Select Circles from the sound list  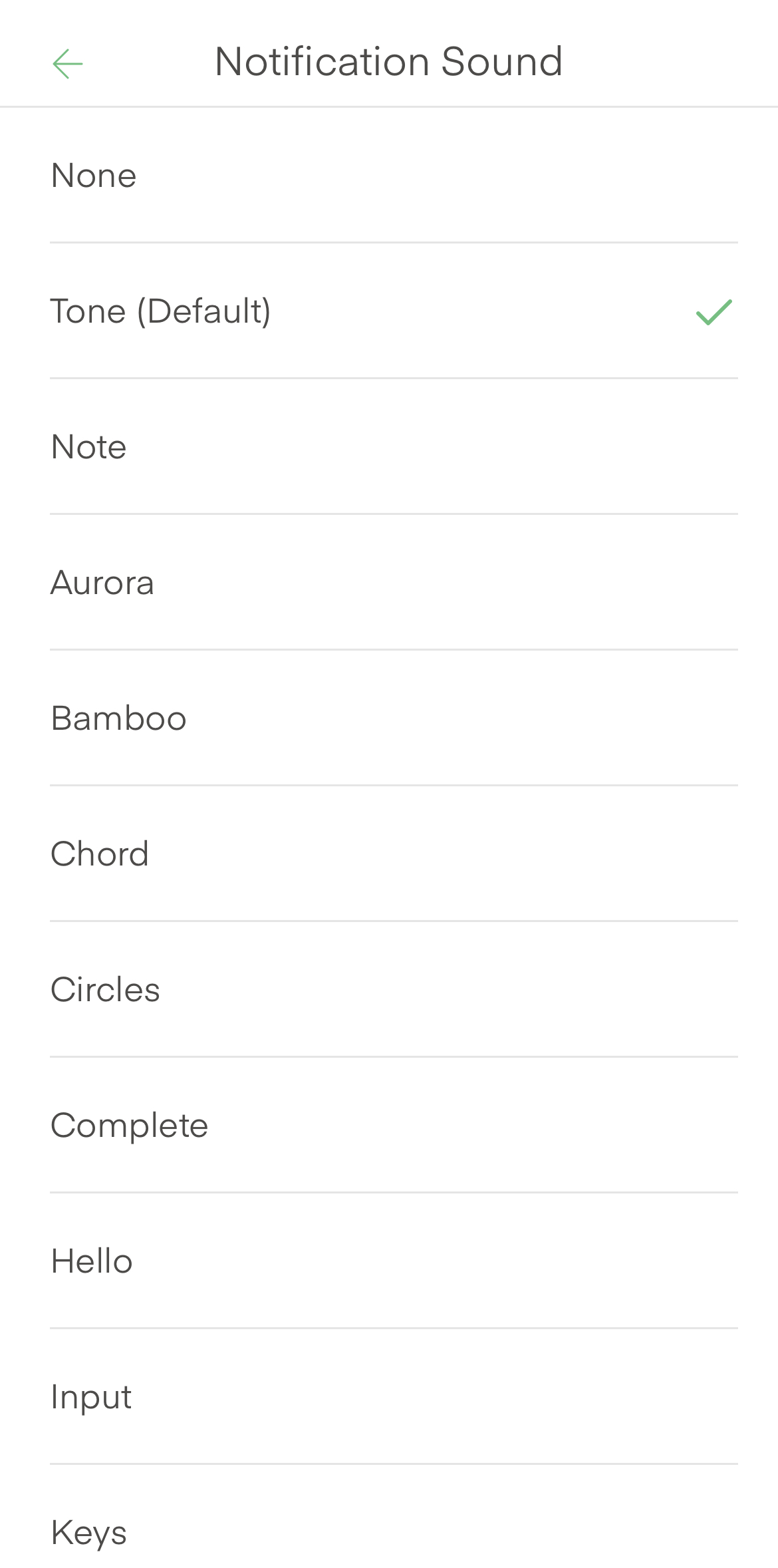coord(106,990)
